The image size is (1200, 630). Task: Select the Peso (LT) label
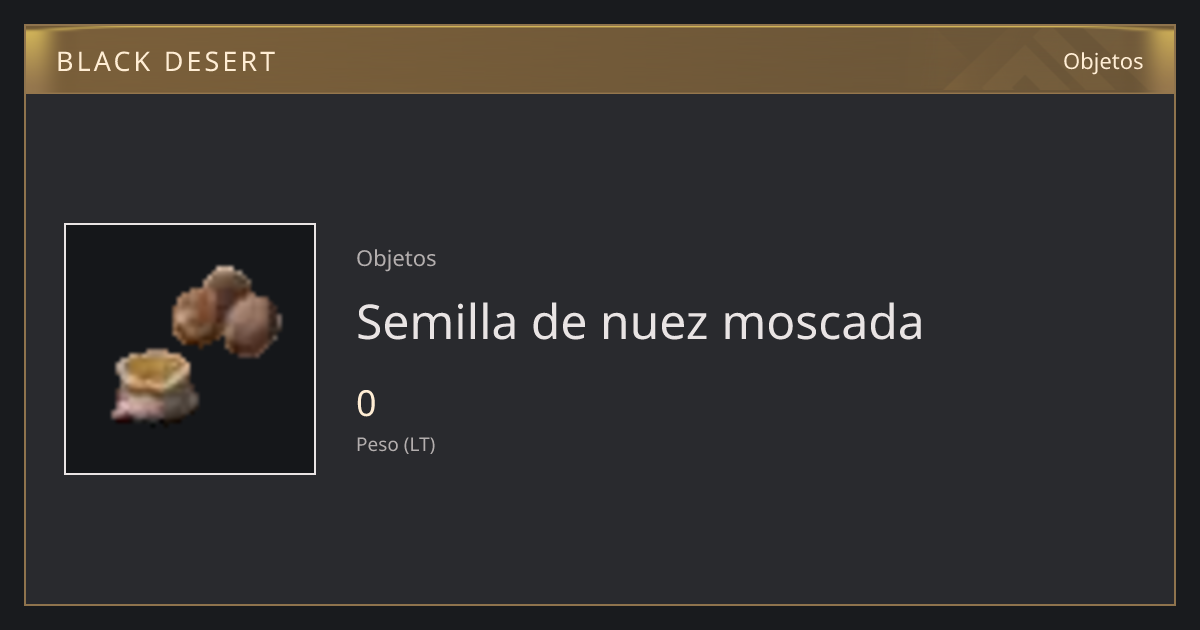tap(396, 444)
